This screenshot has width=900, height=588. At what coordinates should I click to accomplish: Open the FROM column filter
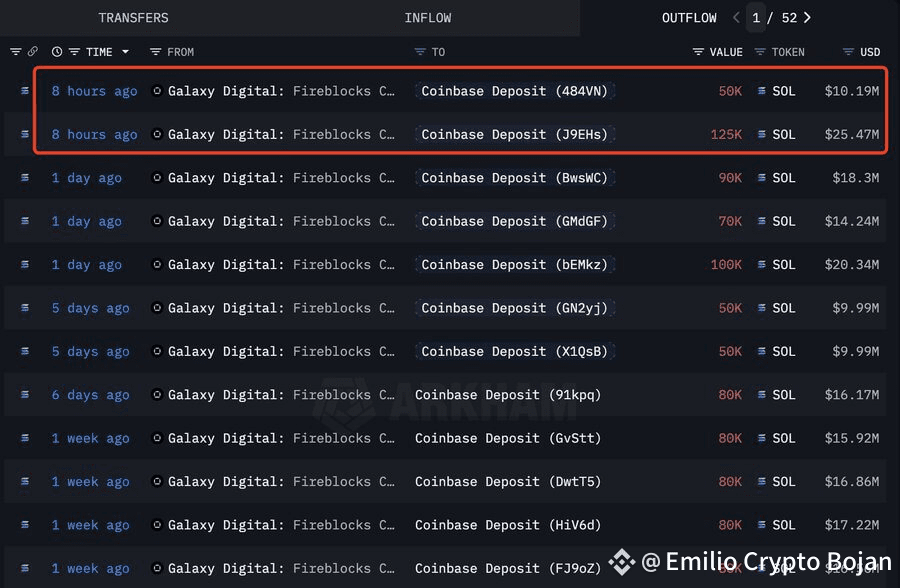[155, 52]
